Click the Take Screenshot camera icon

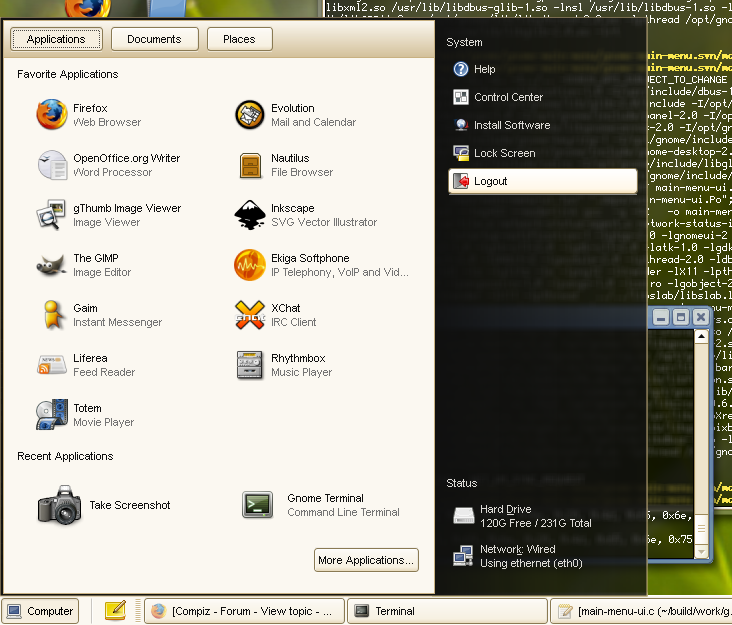tap(60, 505)
